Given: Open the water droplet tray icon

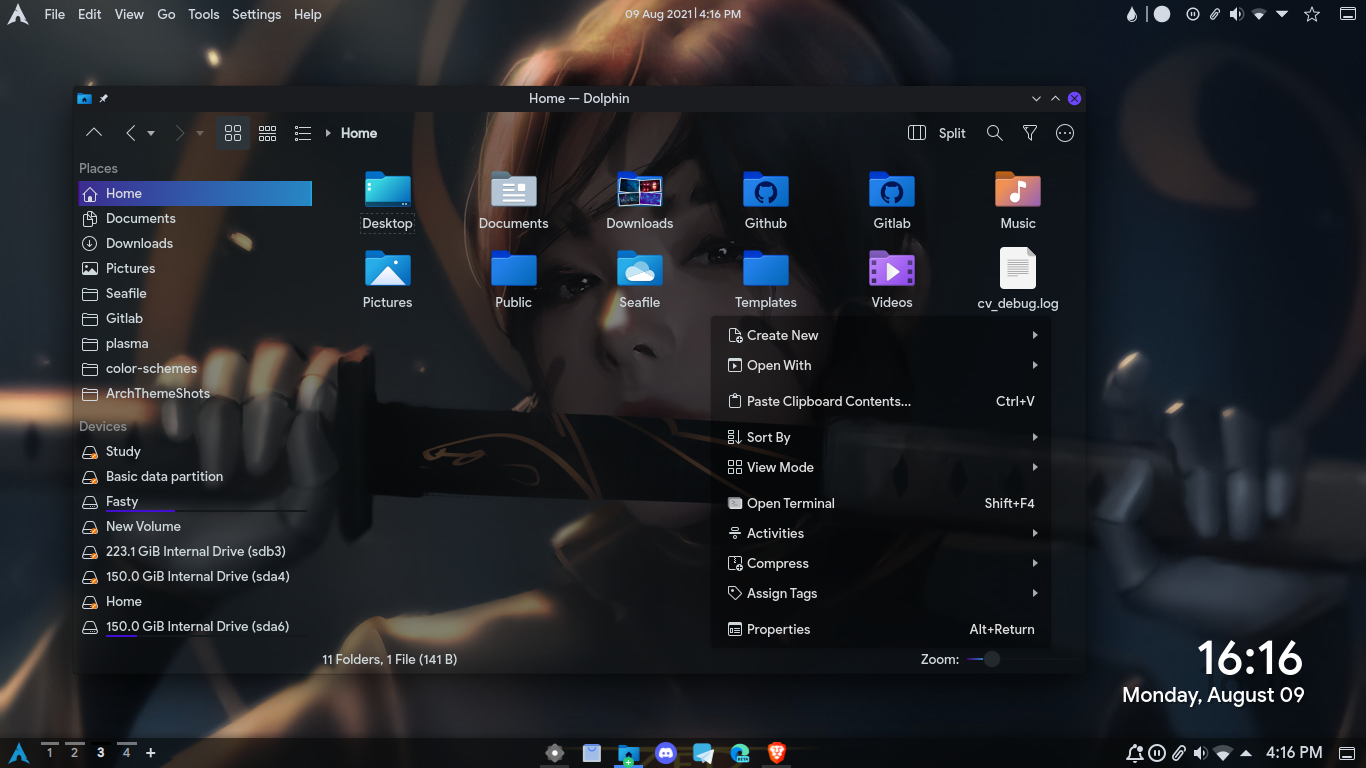Looking at the screenshot, I should [x=1132, y=14].
